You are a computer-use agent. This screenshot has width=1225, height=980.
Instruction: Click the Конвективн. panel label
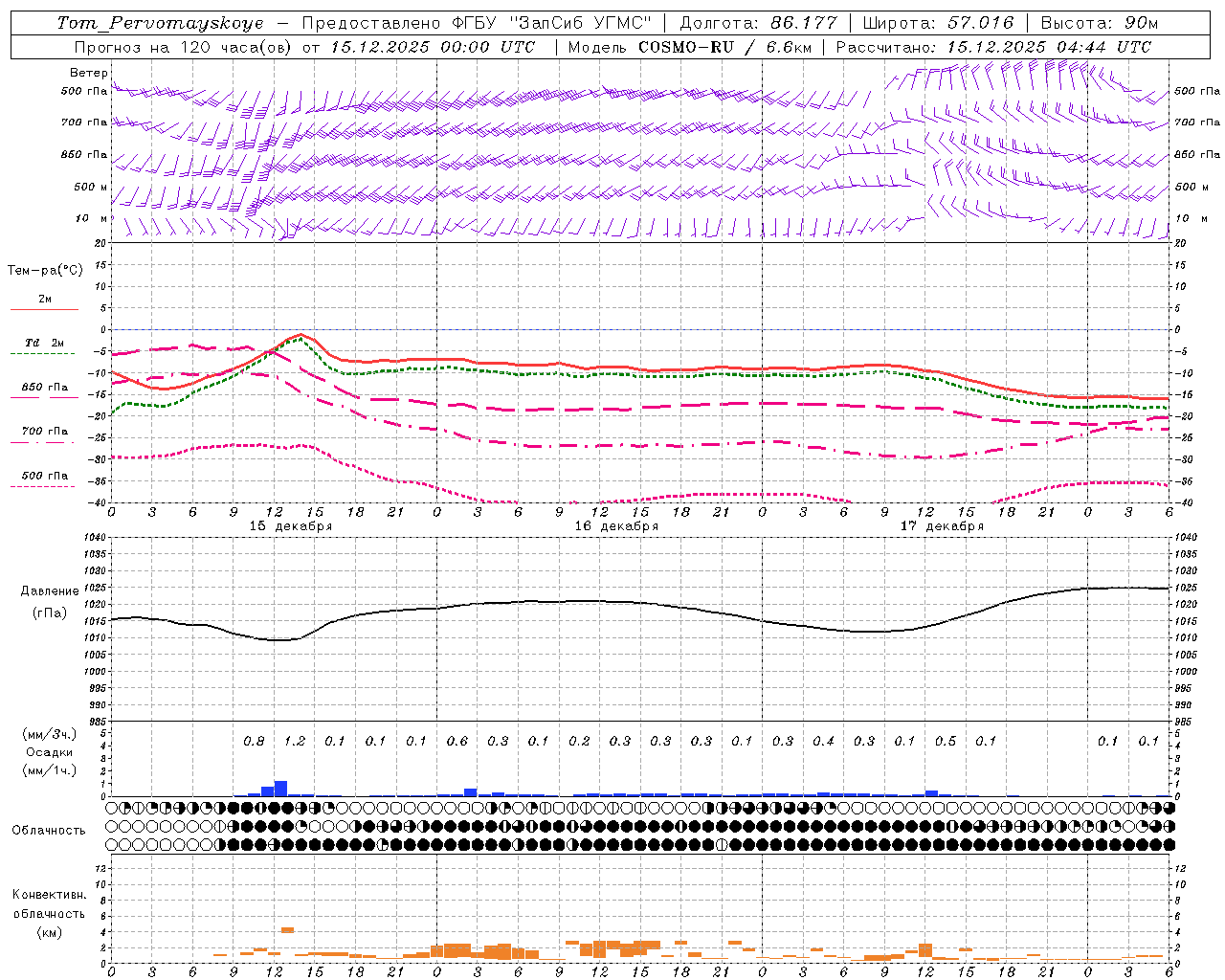49,895
